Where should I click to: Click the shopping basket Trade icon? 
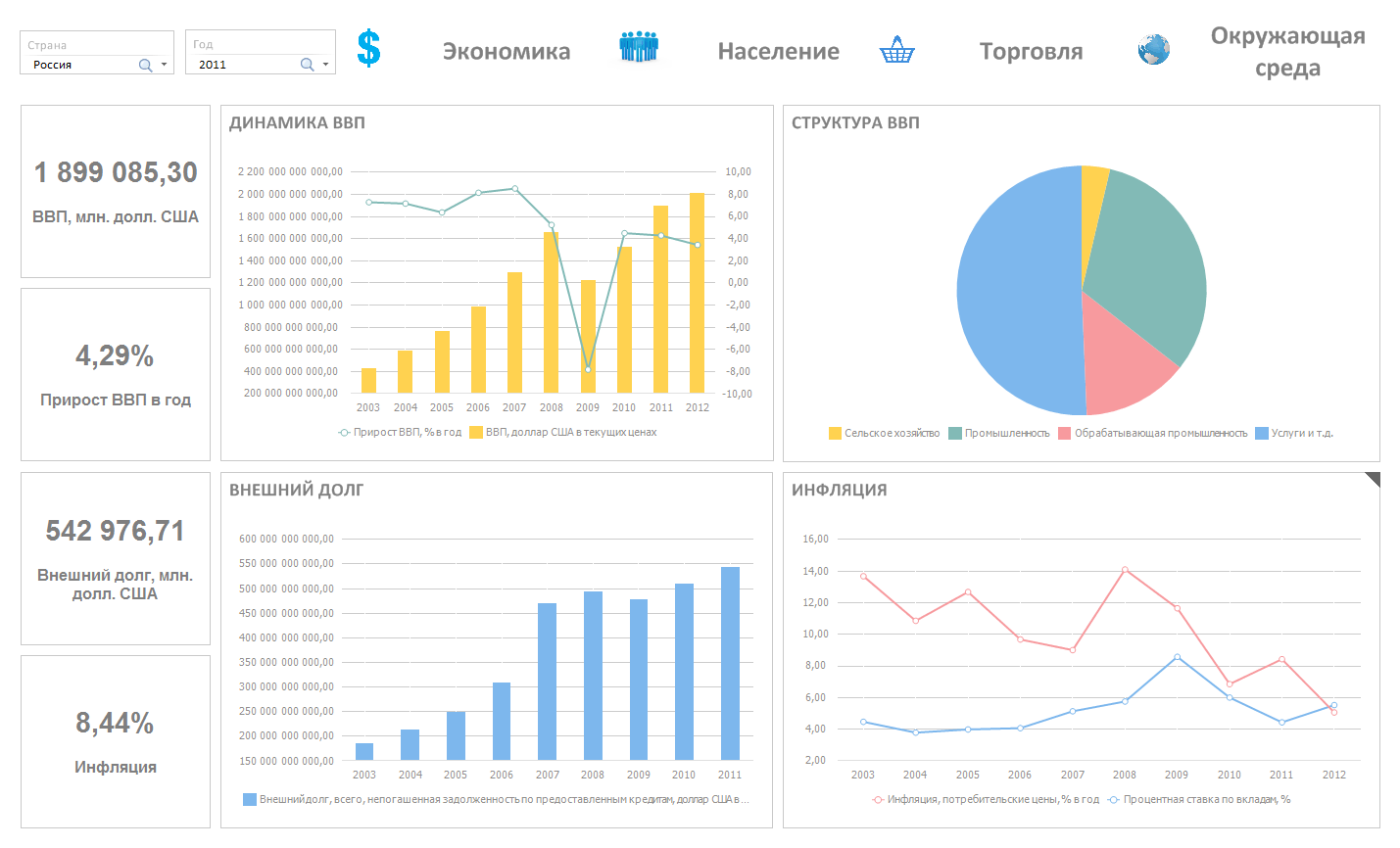click(x=896, y=49)
